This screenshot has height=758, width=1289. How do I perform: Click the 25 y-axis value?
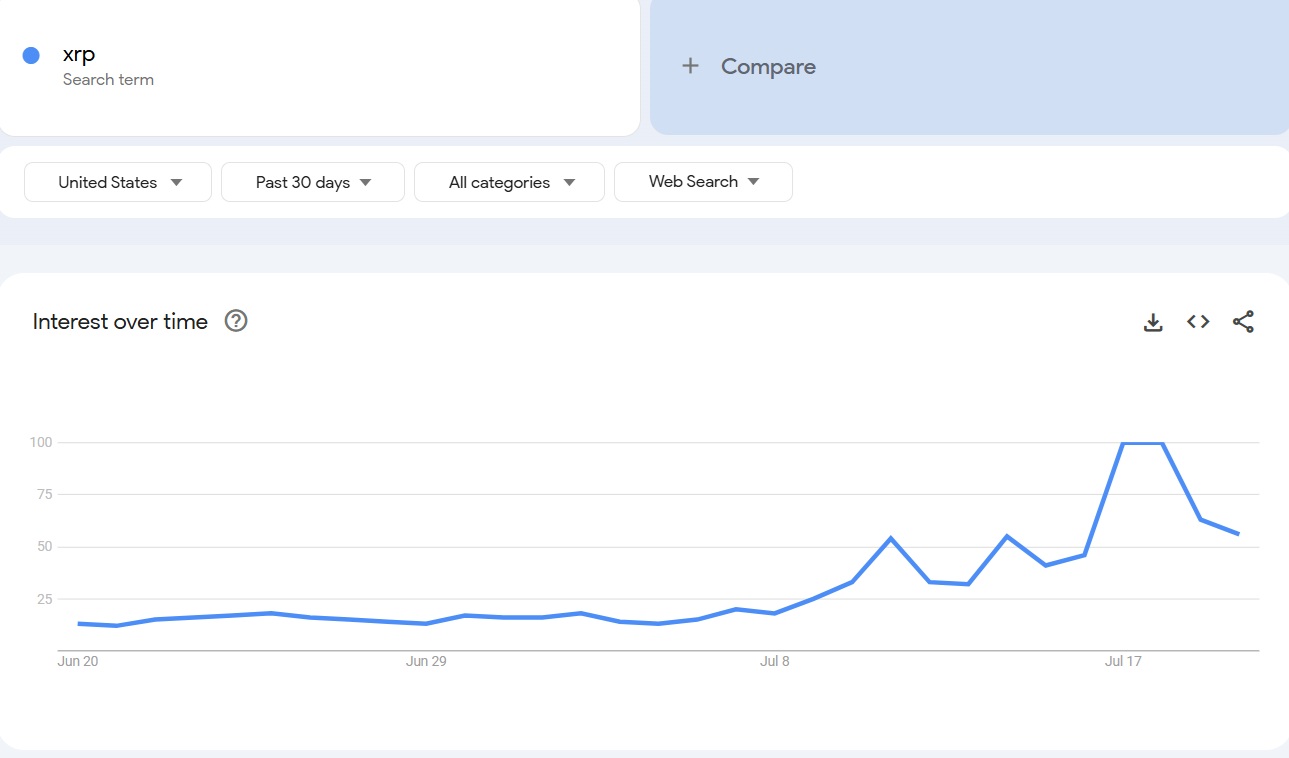[x=45, y=599]
